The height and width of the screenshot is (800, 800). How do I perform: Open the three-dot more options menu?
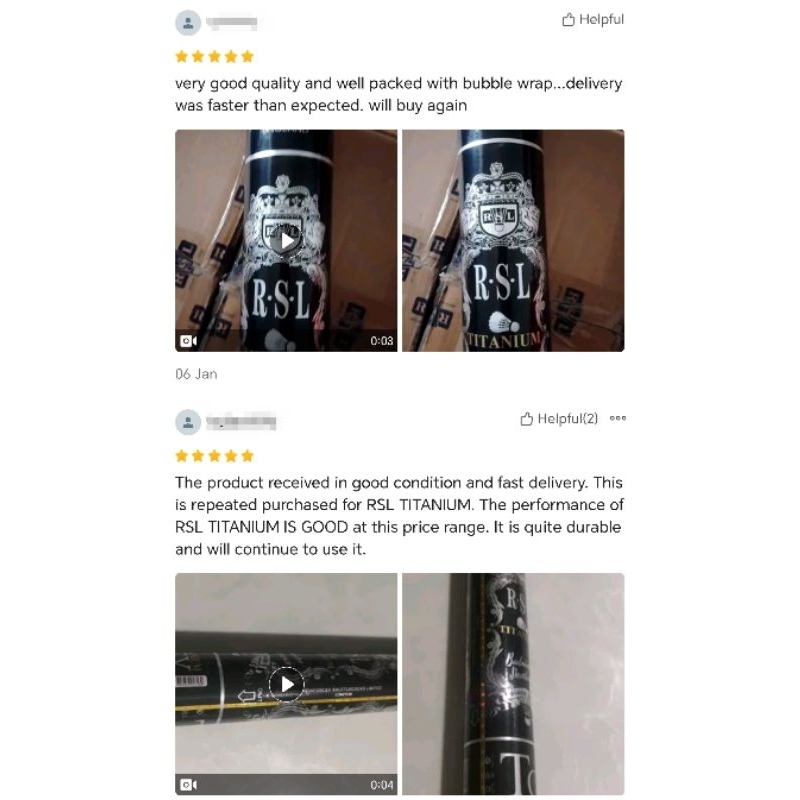(618, 418)
